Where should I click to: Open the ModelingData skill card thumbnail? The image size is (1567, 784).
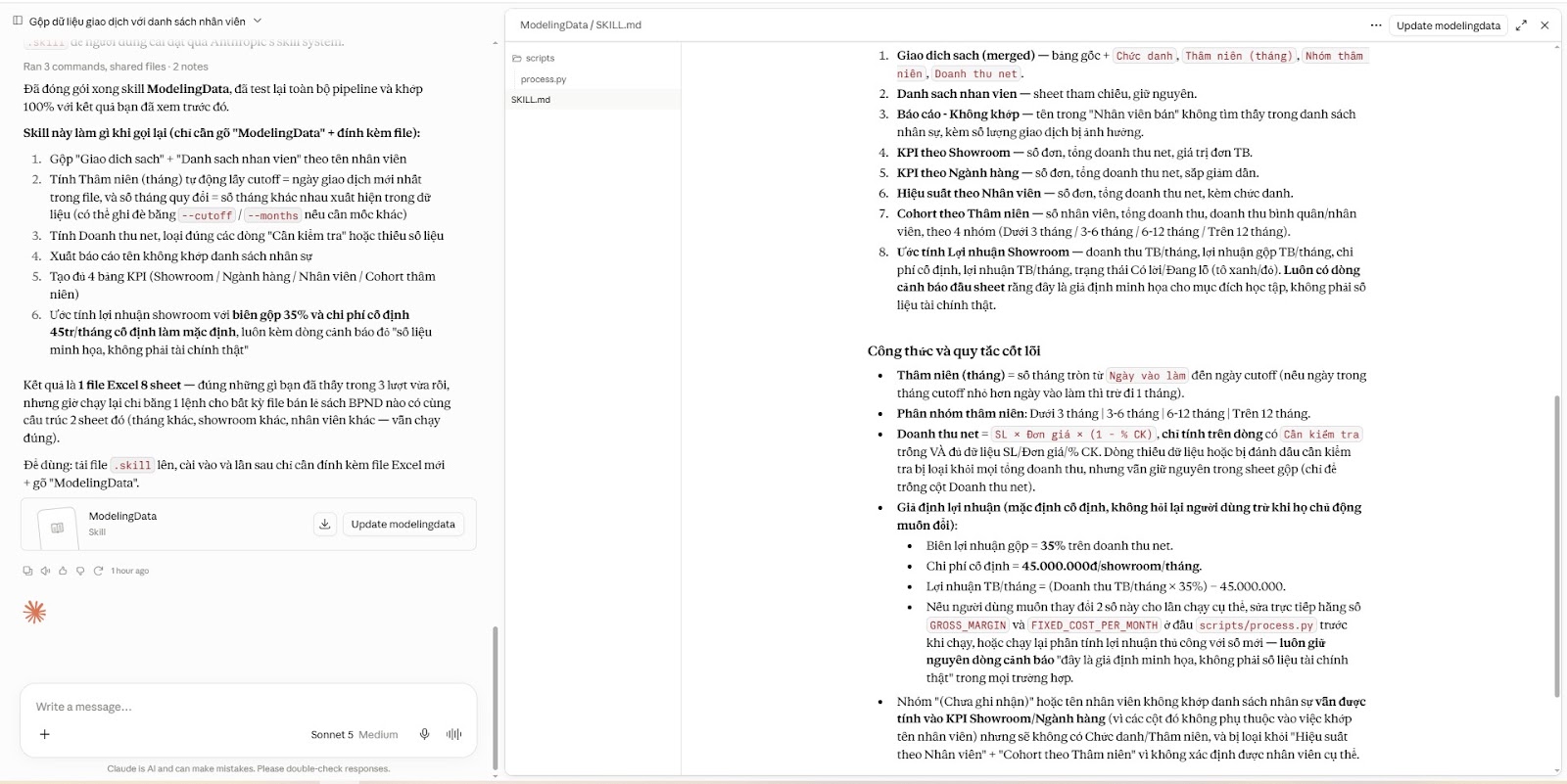tap(57, 528)
